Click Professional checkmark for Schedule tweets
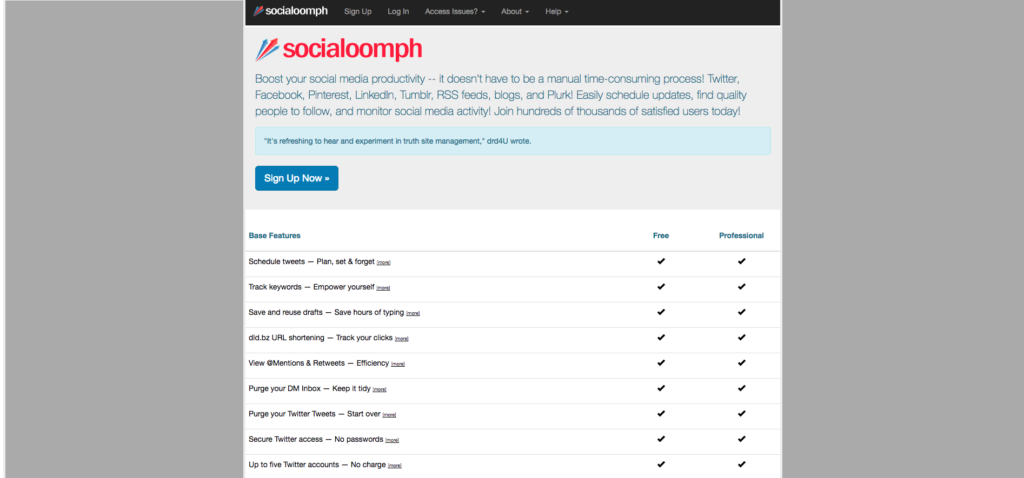 pos(741,261)
